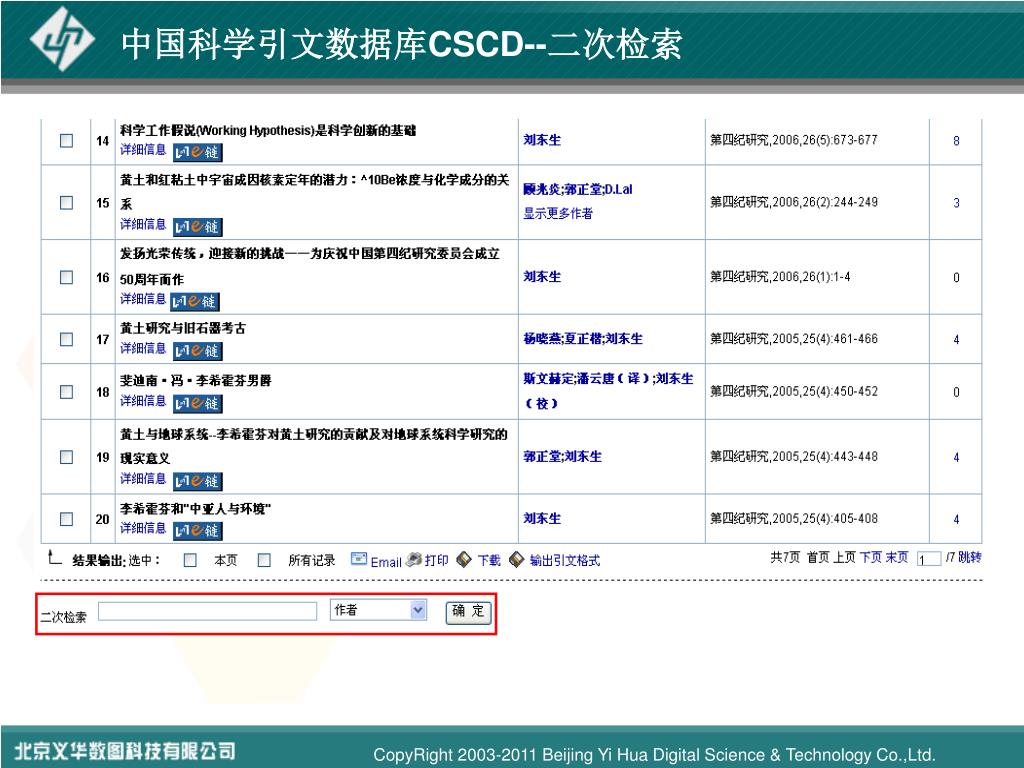This screenshot has width=1024, height=768.
Task: Click the title 黄土研究与旧石器考古
Action: coord(184,328)
